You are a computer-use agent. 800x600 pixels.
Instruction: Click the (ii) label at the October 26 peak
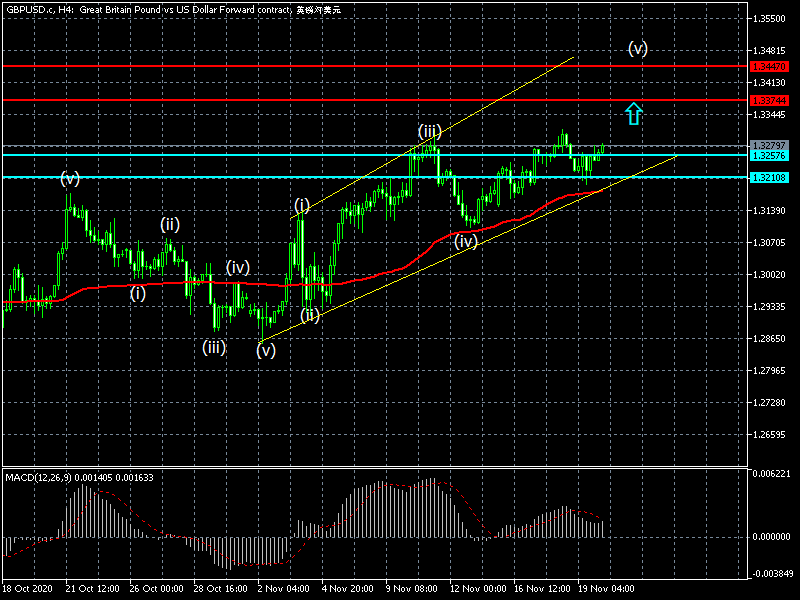pos(170,224)
